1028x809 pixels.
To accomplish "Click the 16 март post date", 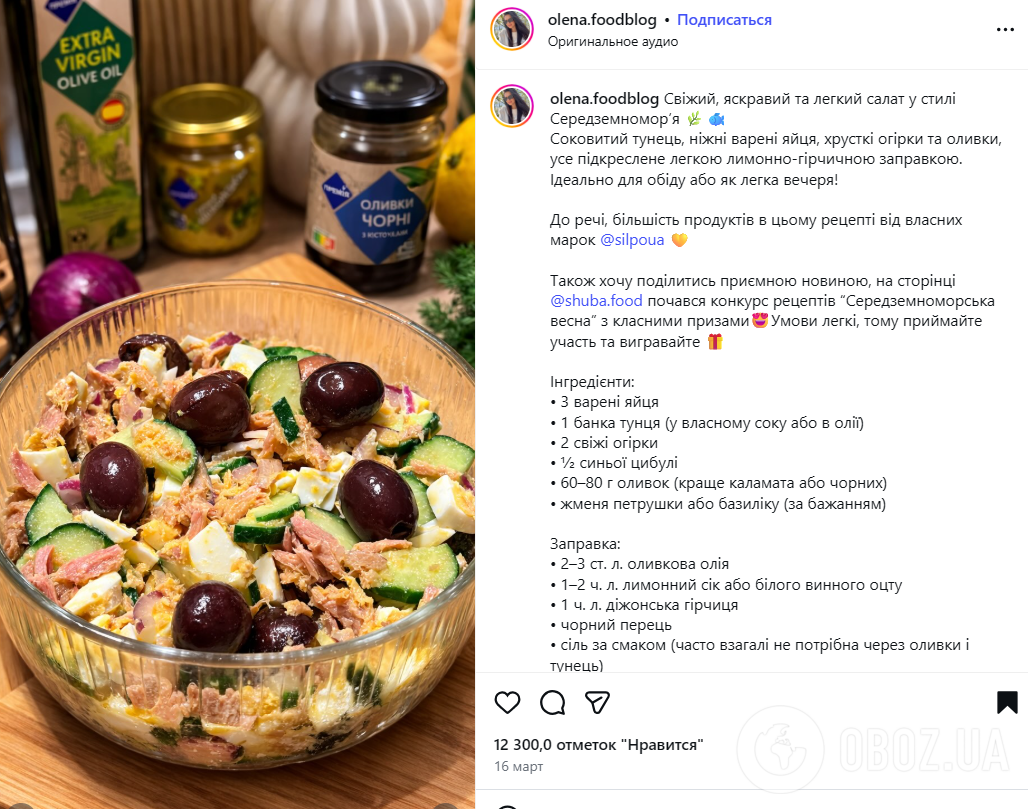I will click(x=519, y=766).
